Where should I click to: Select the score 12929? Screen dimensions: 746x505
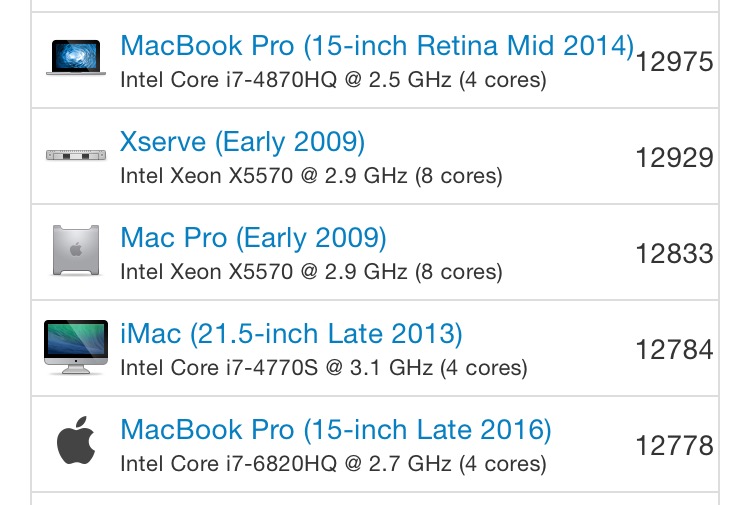675,158
